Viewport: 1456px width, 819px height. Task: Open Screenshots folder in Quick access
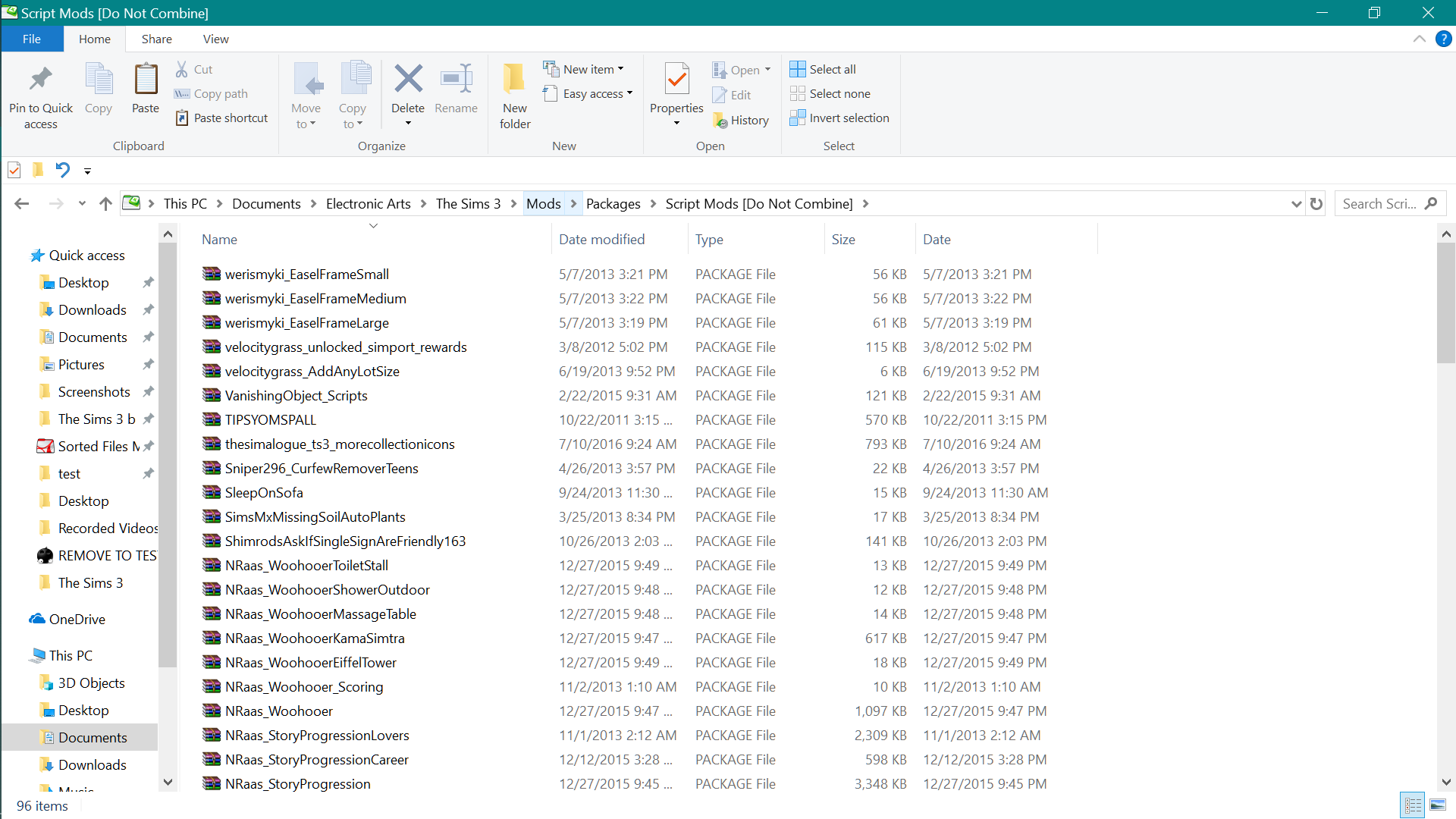click(94, 392)
